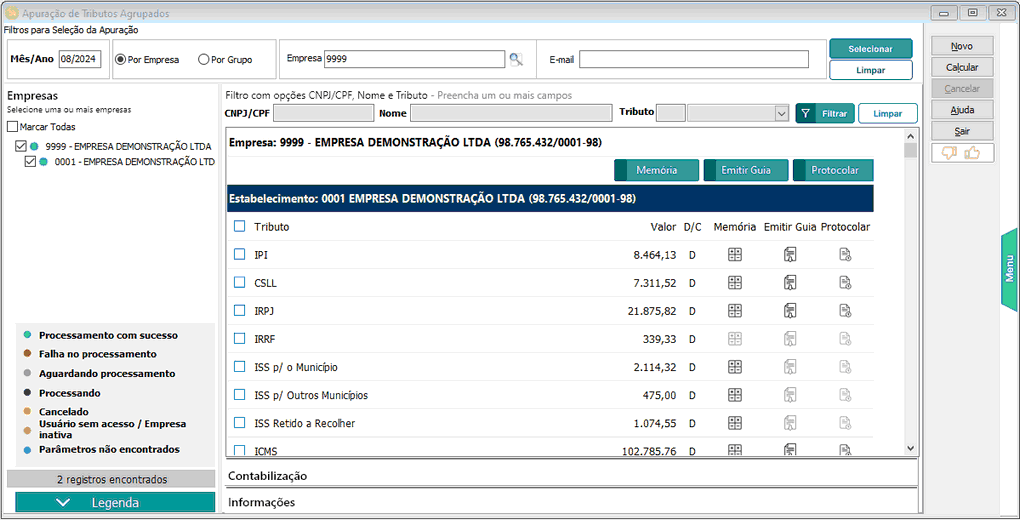
Task: Open the Tributo filter dropdown
Action: (781, 113)
